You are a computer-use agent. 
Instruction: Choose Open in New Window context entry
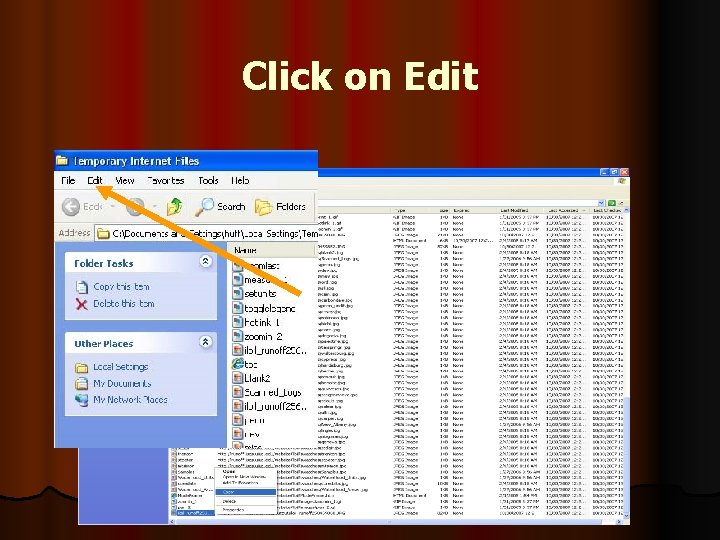[246, 477]
